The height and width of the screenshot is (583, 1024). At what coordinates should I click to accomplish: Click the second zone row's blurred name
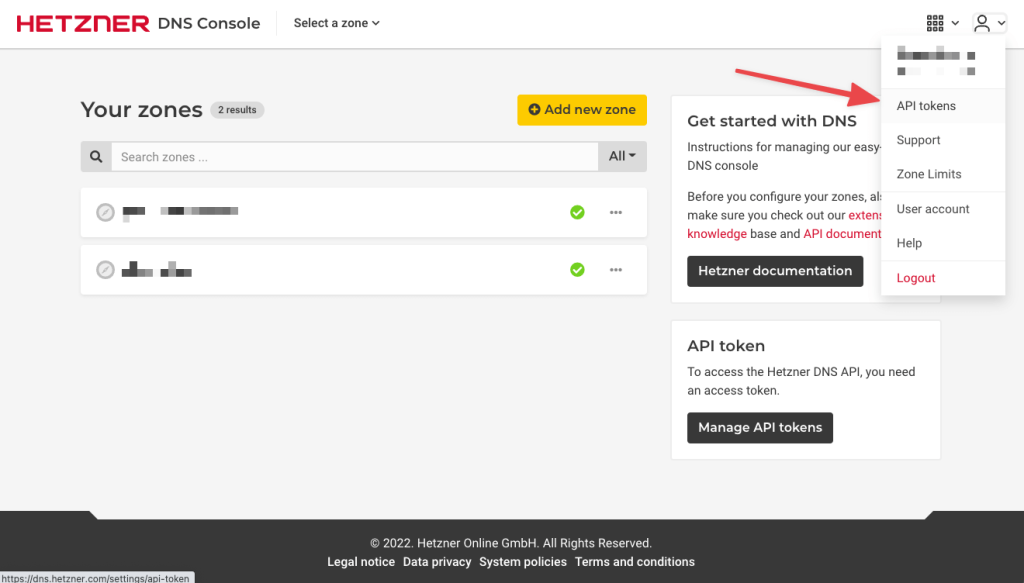pyautogui.click(x=157, y=269)
